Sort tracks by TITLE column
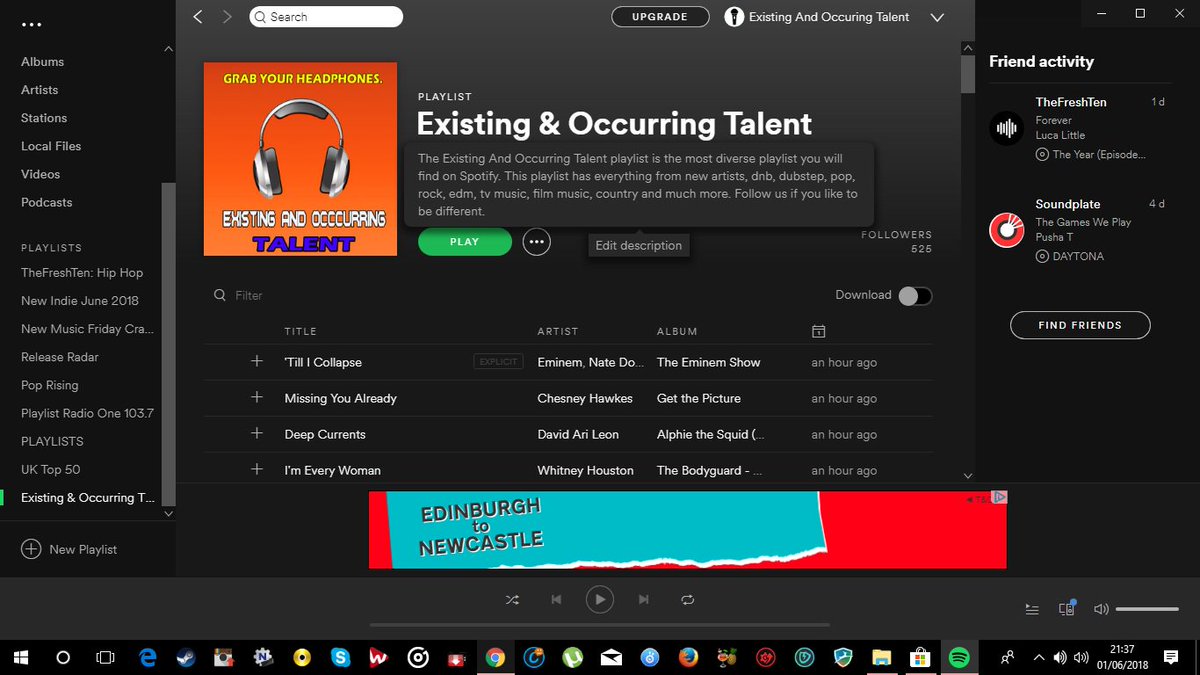This screenshot has width=1200, height=675. click(300, 331)
